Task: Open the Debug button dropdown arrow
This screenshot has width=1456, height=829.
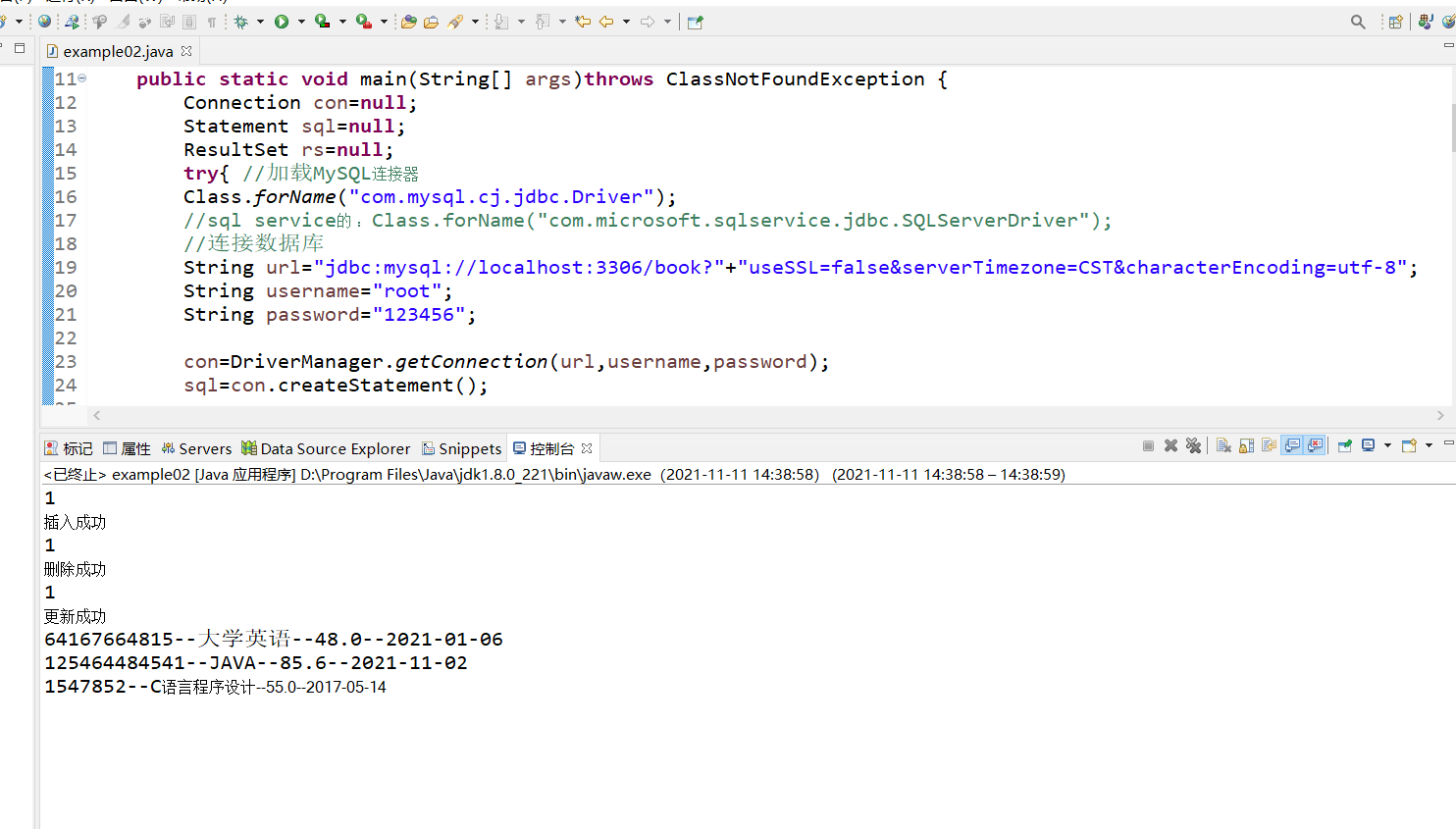Action: pyautogui.click(x=260, y=22)
